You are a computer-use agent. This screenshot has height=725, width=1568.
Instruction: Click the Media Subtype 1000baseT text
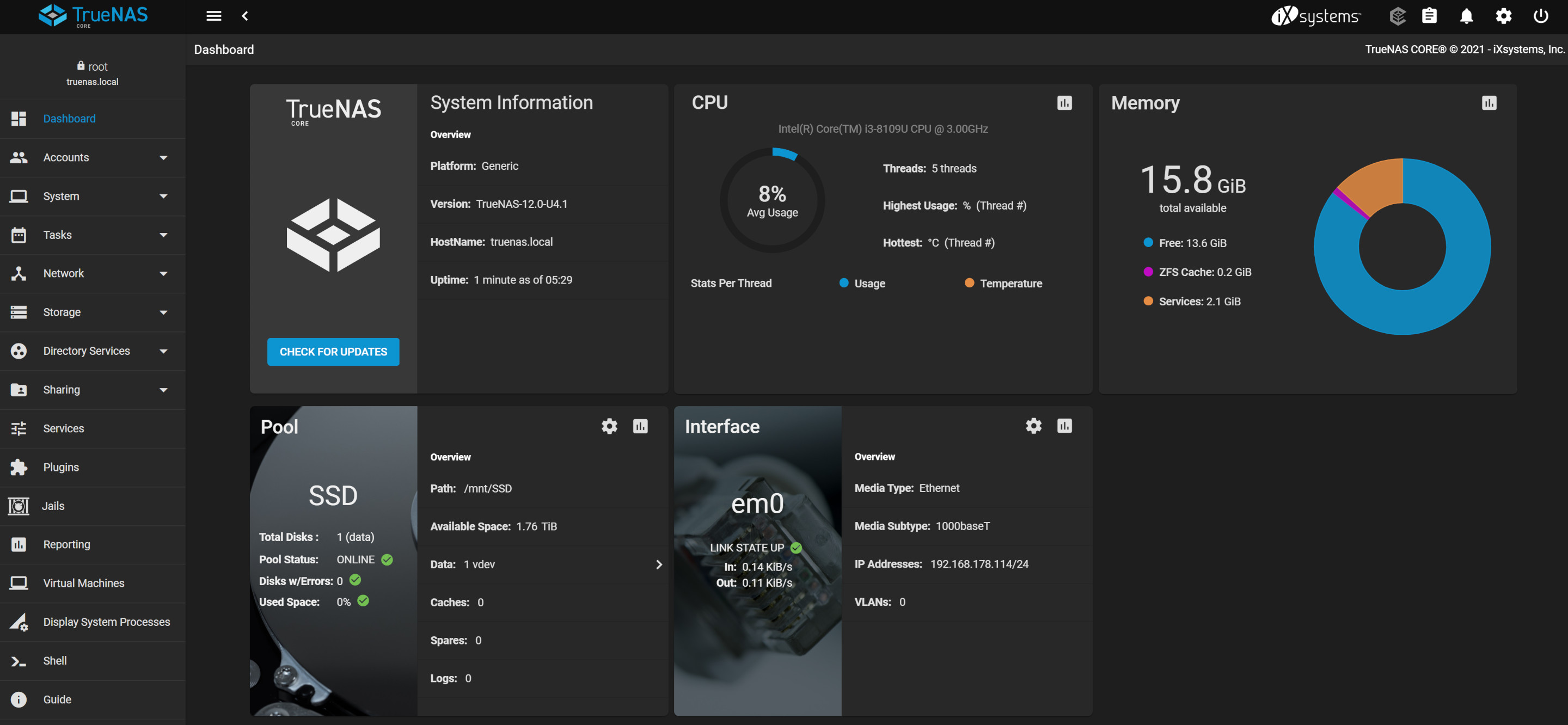click(922, 526)
